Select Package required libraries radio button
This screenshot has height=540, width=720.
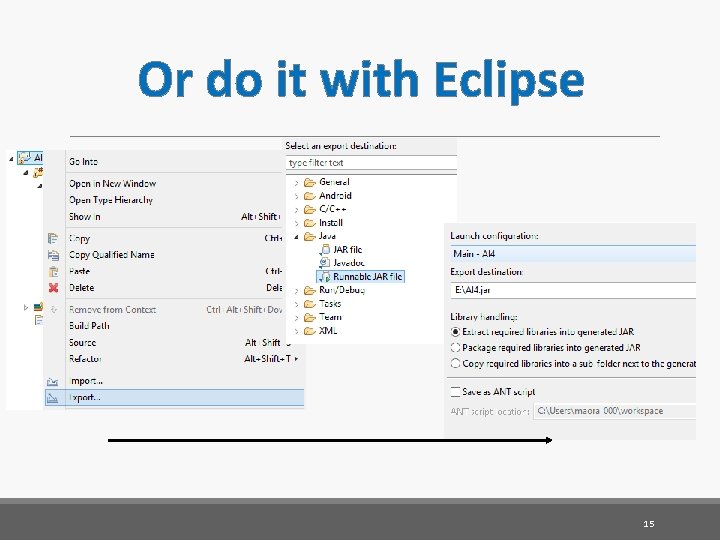tap(455, 348)
